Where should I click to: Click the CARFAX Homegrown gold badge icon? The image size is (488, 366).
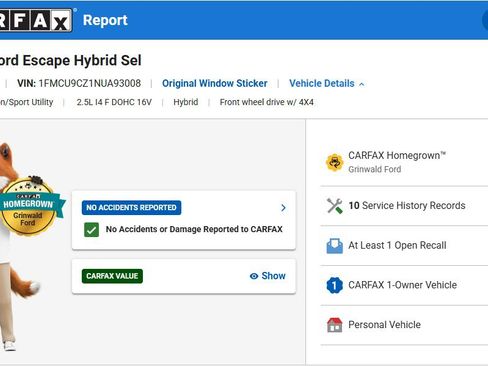[x=334, y=163]
